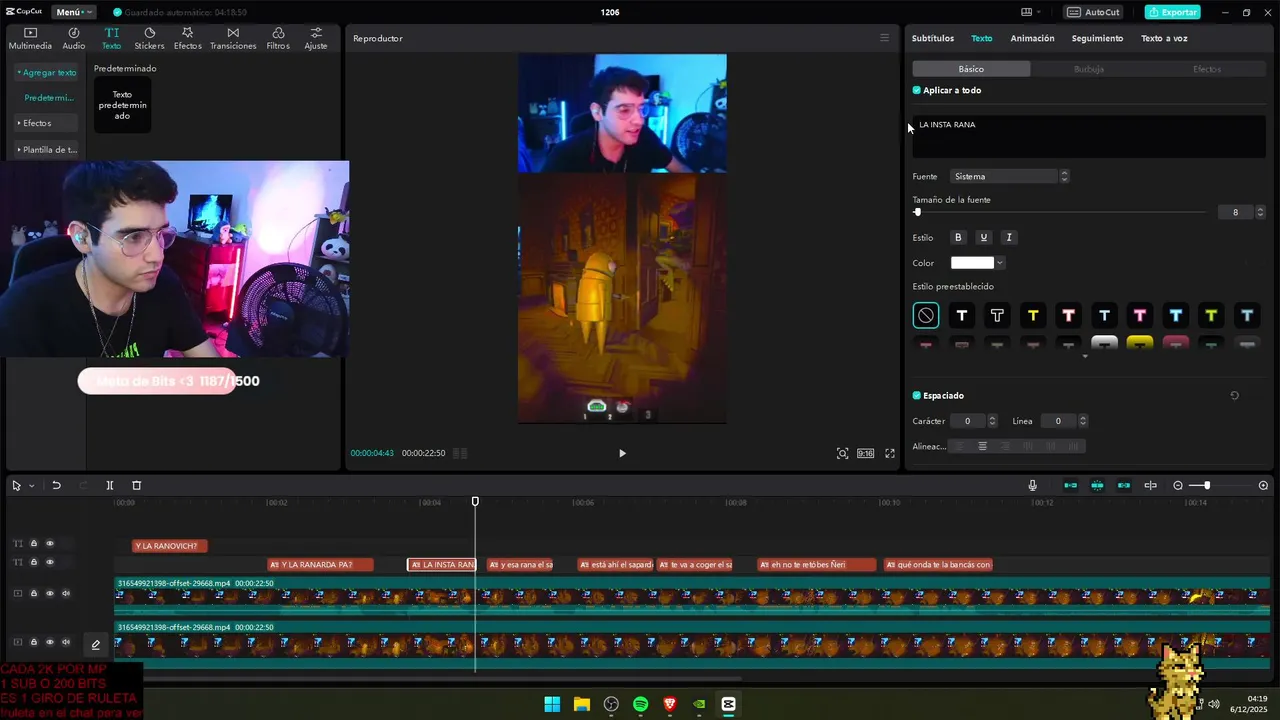Adjust the Carácter spacing stepper
This screenshot has width=1280, height=720.
pyautogui.click(x=992, y=421)
